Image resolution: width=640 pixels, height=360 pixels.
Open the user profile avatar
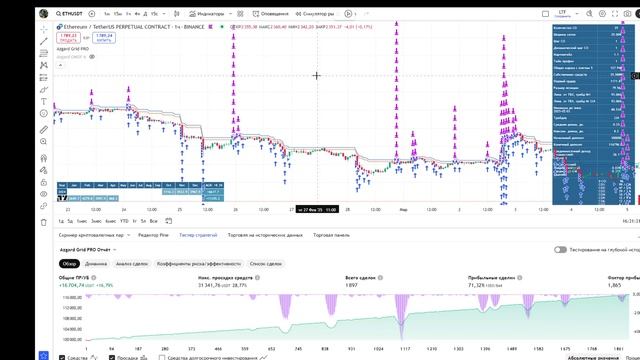point(44,13)
